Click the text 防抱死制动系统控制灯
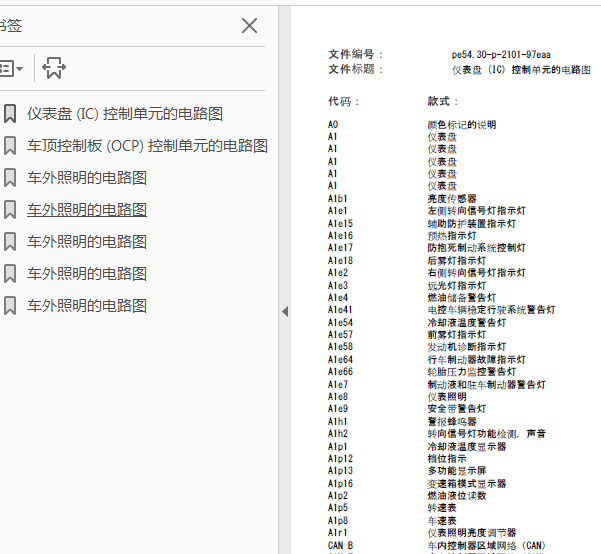The image size is (601, 554). tap(476, 248)
